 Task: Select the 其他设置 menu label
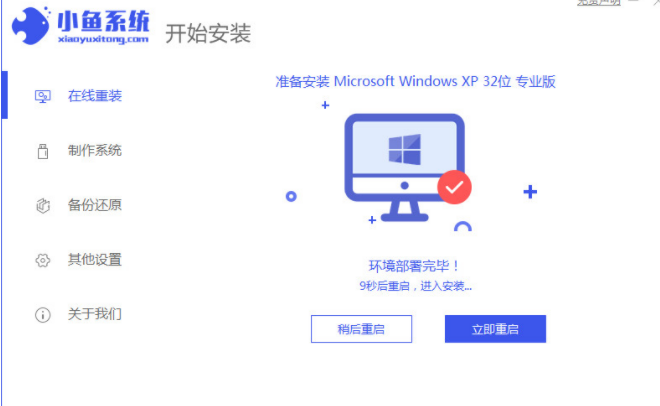click(95, 260)
